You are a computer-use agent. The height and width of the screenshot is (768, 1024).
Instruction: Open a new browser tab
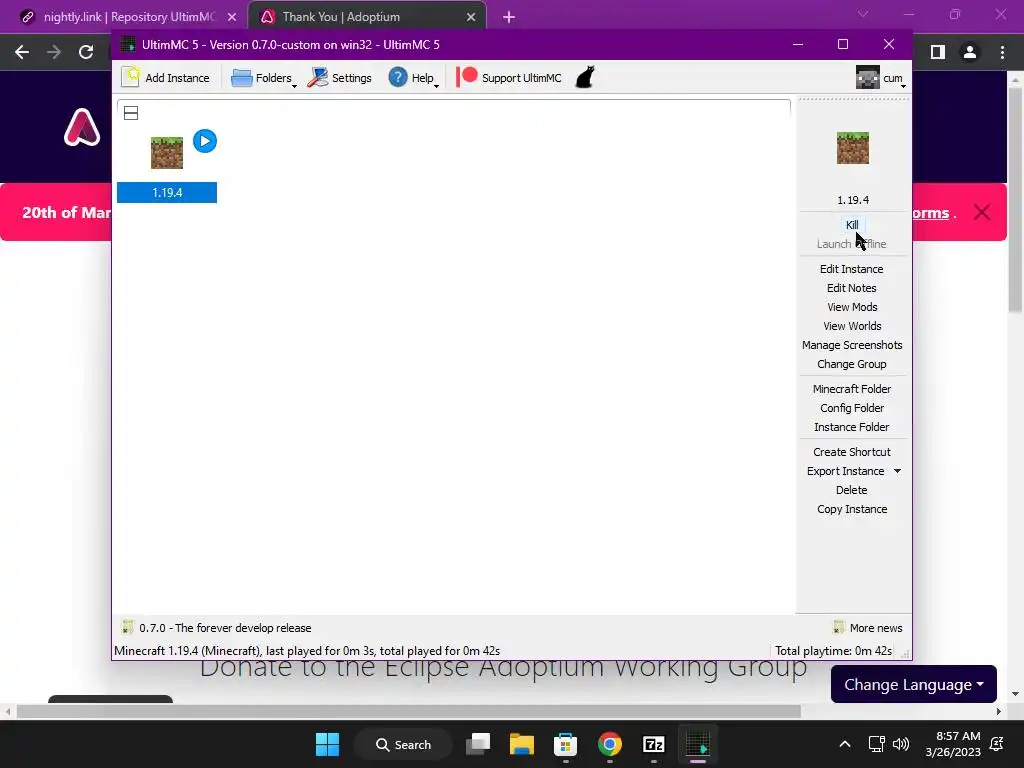click(x=509, y=17)
